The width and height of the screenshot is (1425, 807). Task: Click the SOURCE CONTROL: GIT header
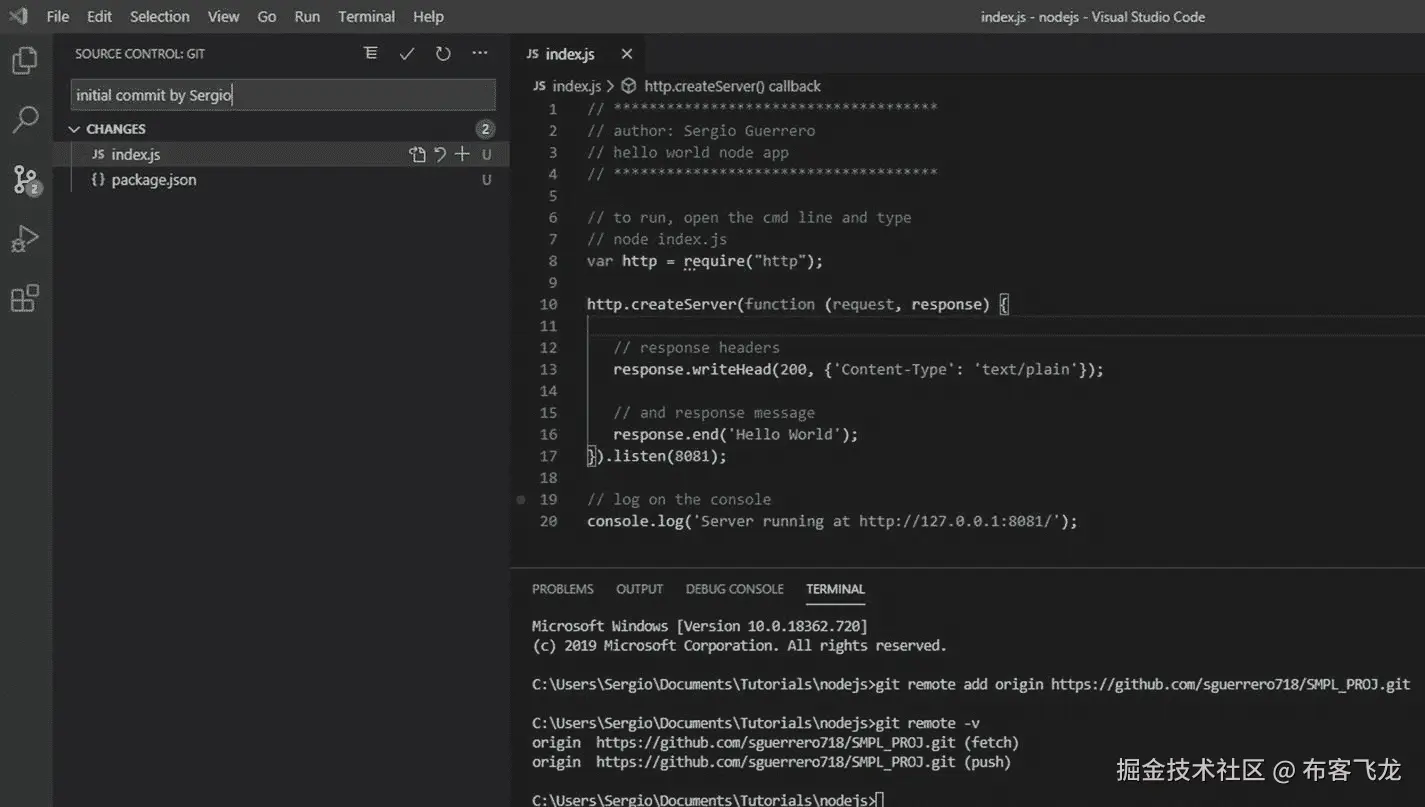click(x=140, y=54)
